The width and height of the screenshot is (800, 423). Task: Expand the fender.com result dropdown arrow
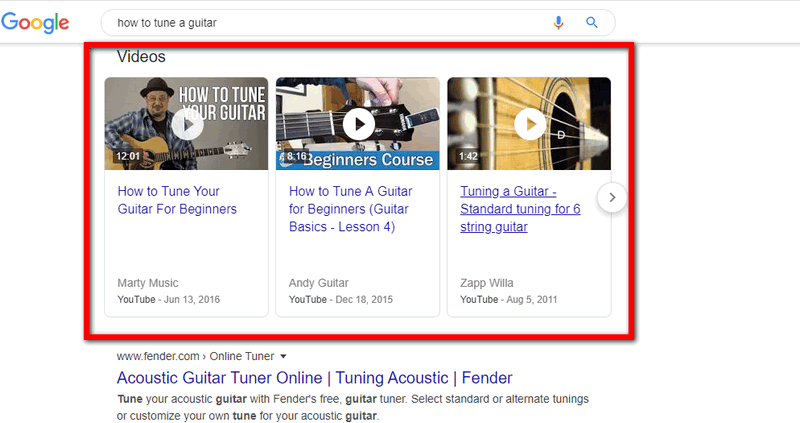point(283,356)
